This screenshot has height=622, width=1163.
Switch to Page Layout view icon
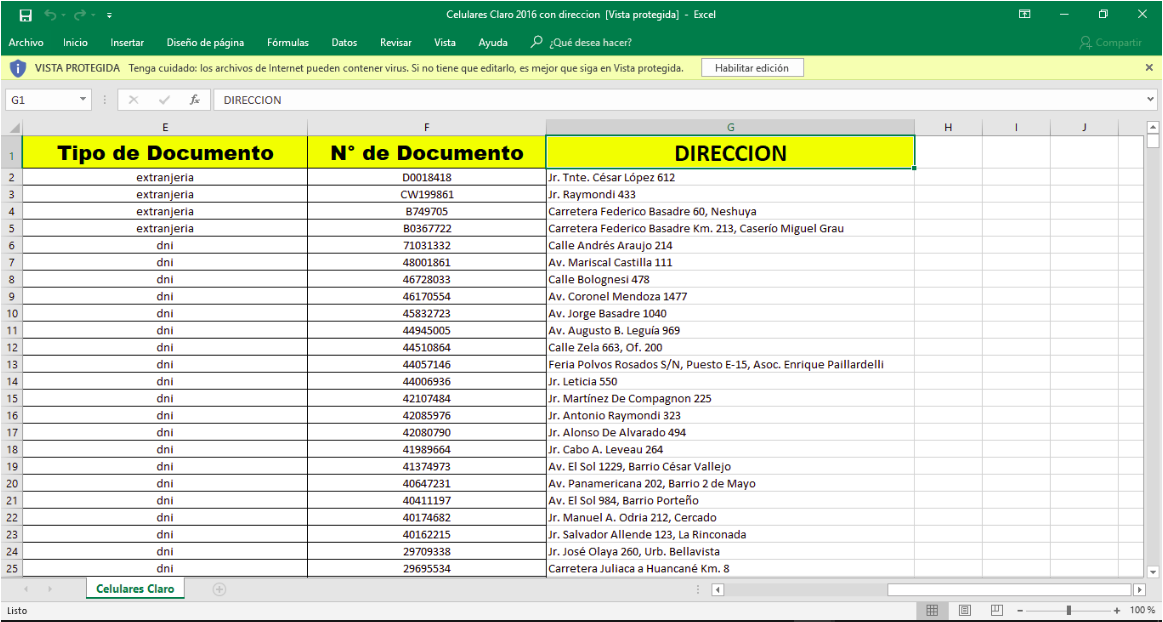coord(964,610)
